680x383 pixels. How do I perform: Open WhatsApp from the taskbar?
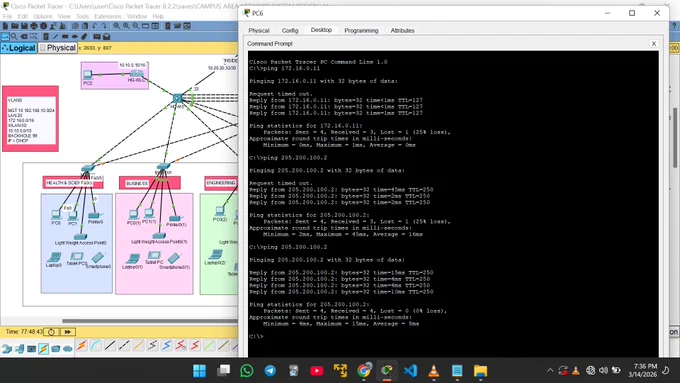pos(247,371)
